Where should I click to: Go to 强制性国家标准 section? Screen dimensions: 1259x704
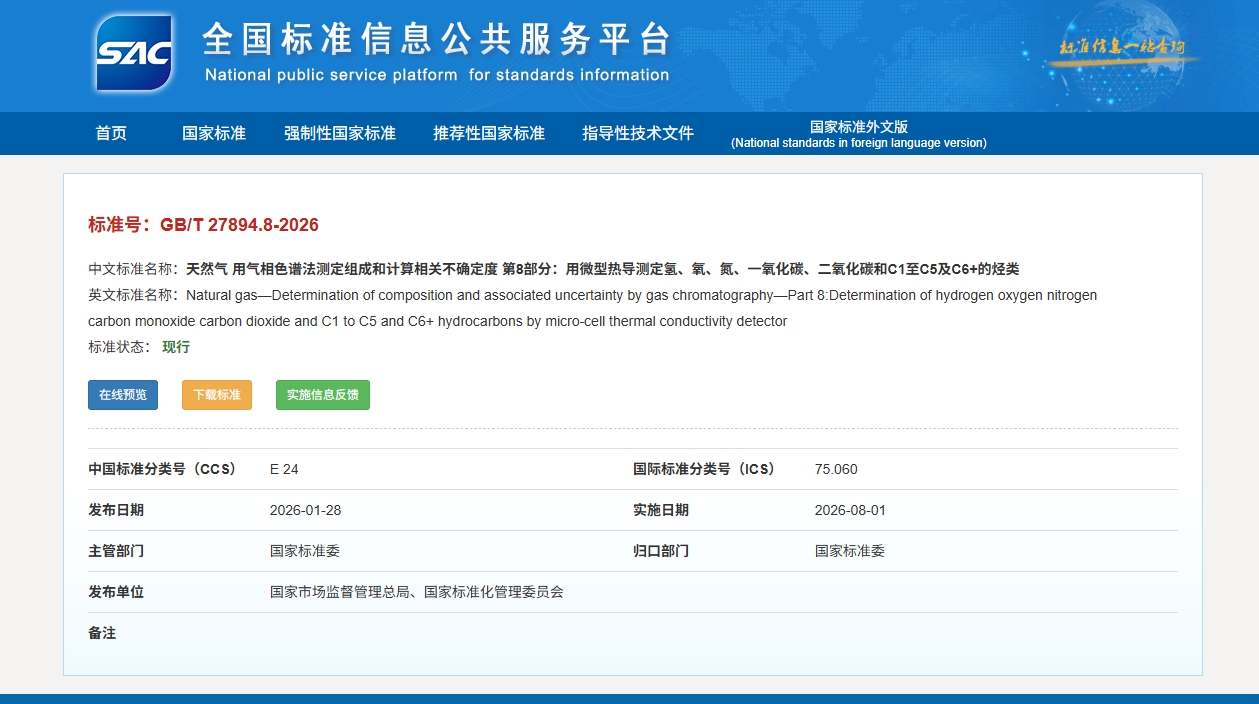[x=340, y=134]
